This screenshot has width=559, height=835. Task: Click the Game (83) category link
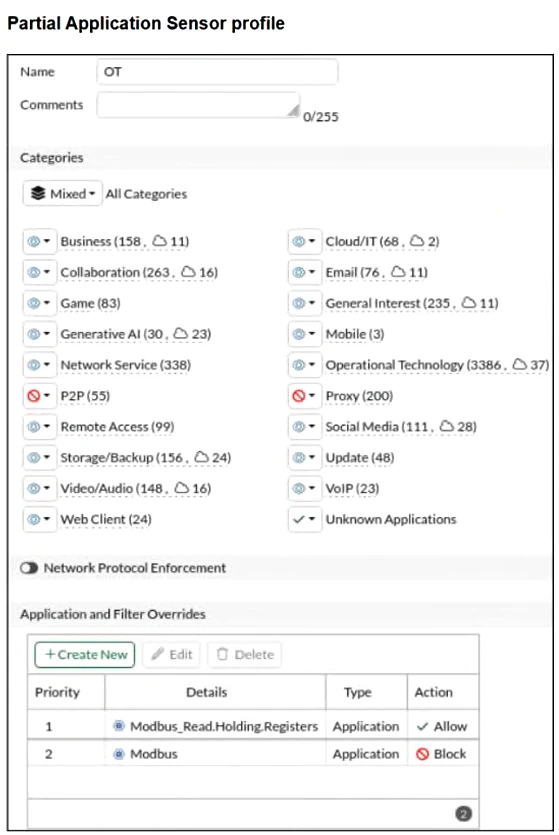point(91,303)
